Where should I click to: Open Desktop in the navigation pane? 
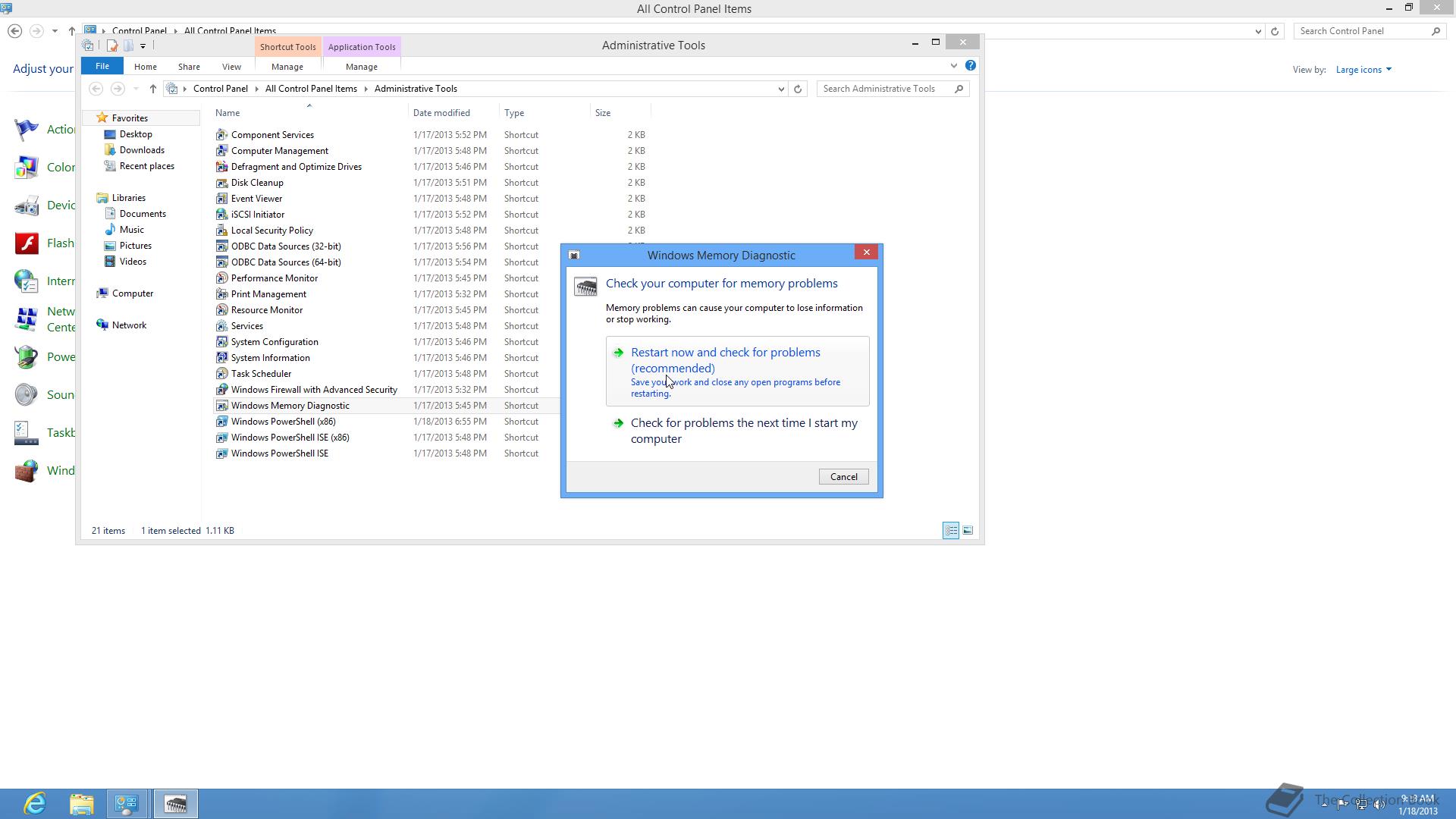point(136,134)
